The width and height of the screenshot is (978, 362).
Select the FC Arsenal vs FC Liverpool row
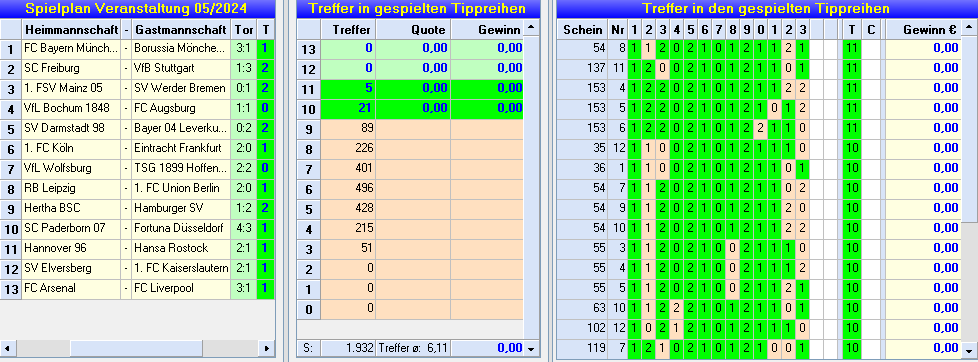[137, 288]
